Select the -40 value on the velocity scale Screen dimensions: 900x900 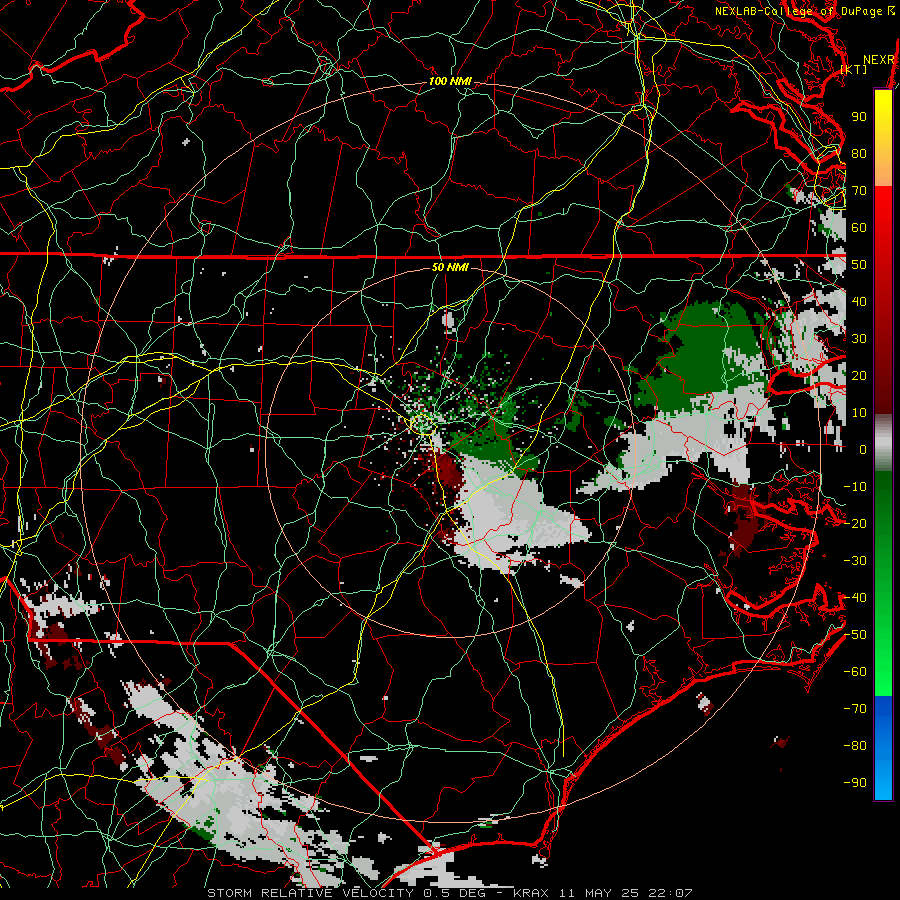tap(855, 598)
